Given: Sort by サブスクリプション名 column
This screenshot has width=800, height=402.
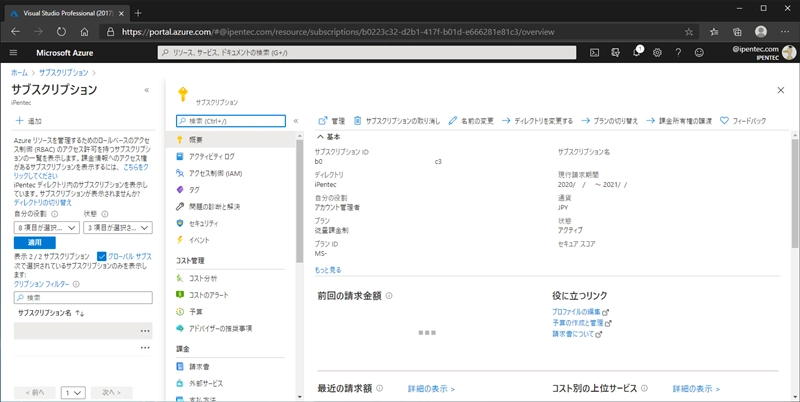Looking at the screenshot, I should pos(51,313).
